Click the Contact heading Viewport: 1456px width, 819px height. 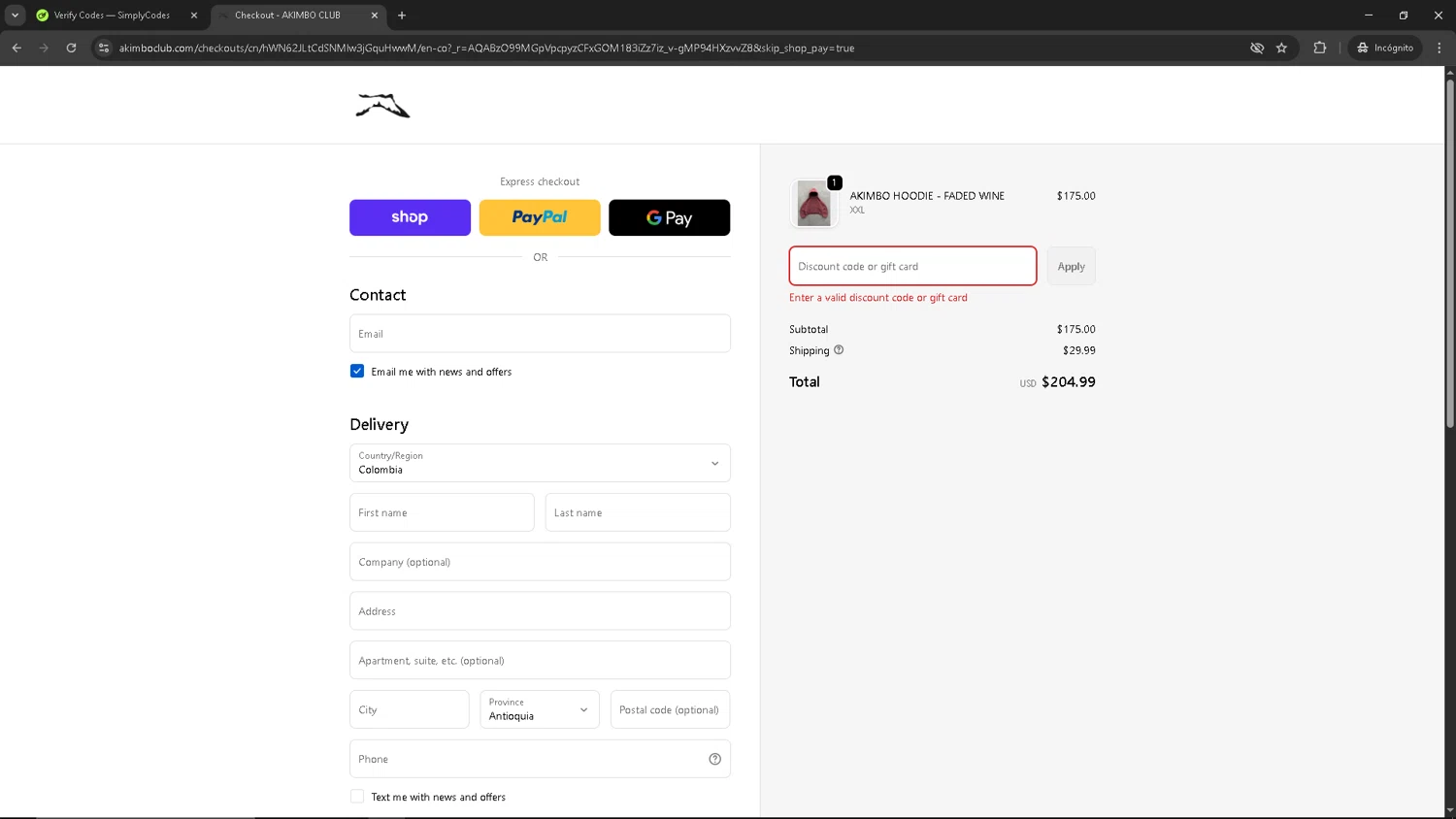378,295
